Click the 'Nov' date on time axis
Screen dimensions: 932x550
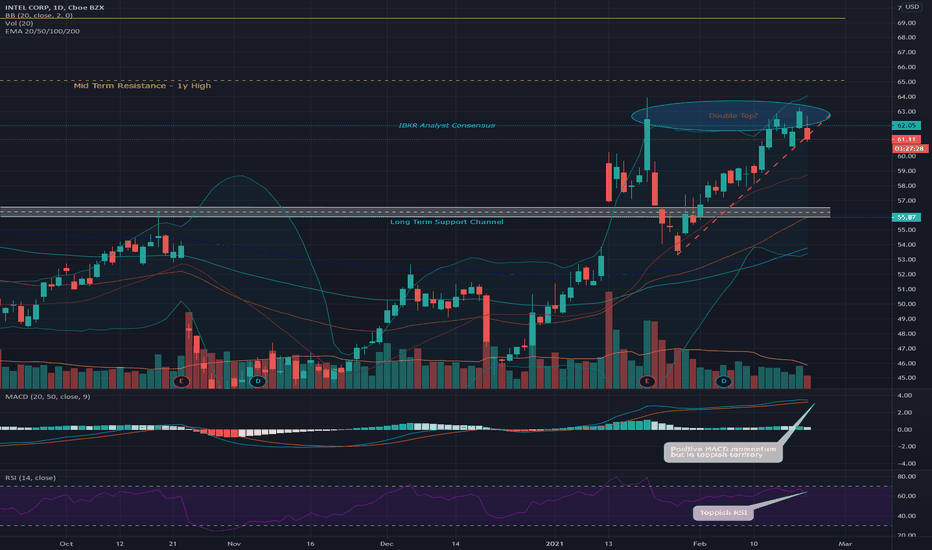(234, 543)
